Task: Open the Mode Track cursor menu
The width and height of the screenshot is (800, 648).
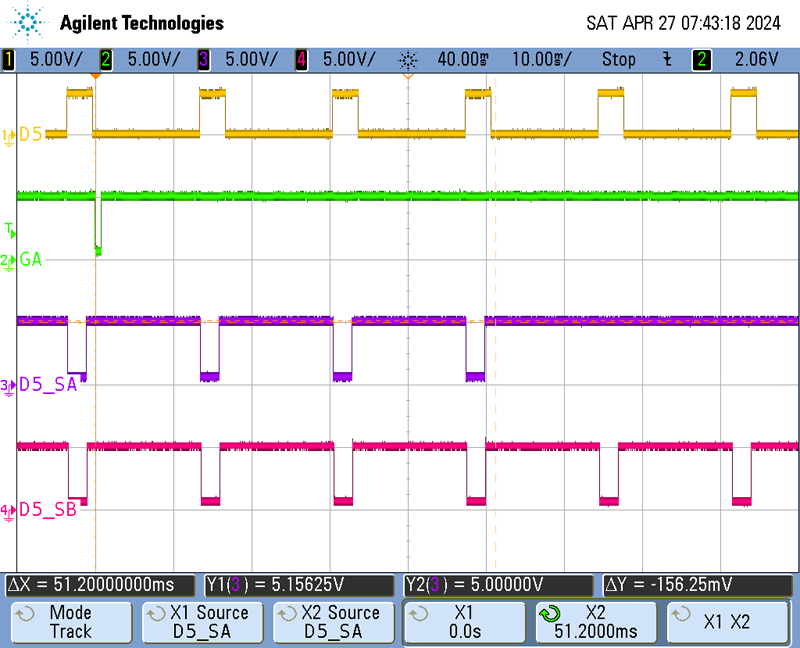Action: (x=70, y=622)
